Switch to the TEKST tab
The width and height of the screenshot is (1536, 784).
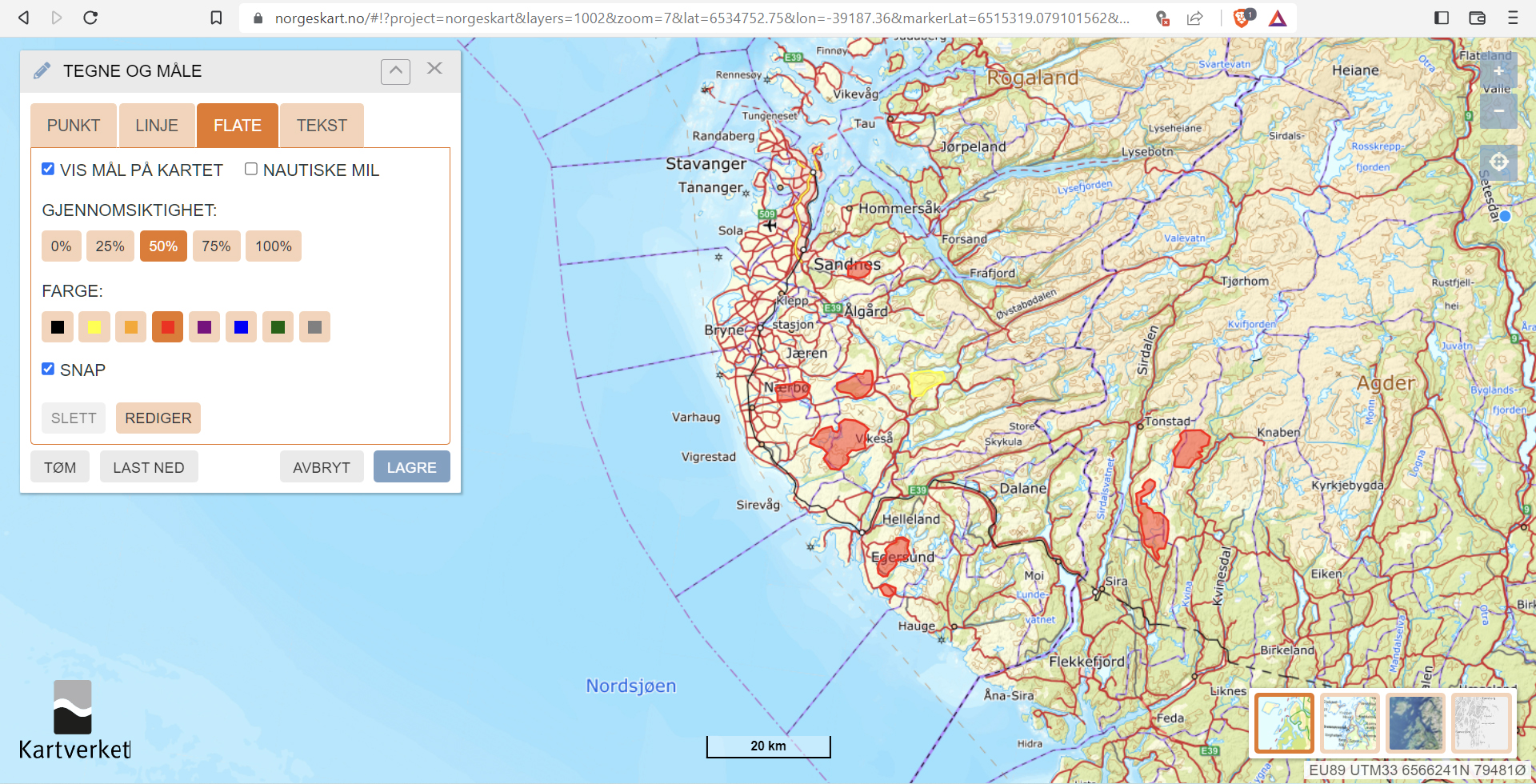tap(322, 126)
